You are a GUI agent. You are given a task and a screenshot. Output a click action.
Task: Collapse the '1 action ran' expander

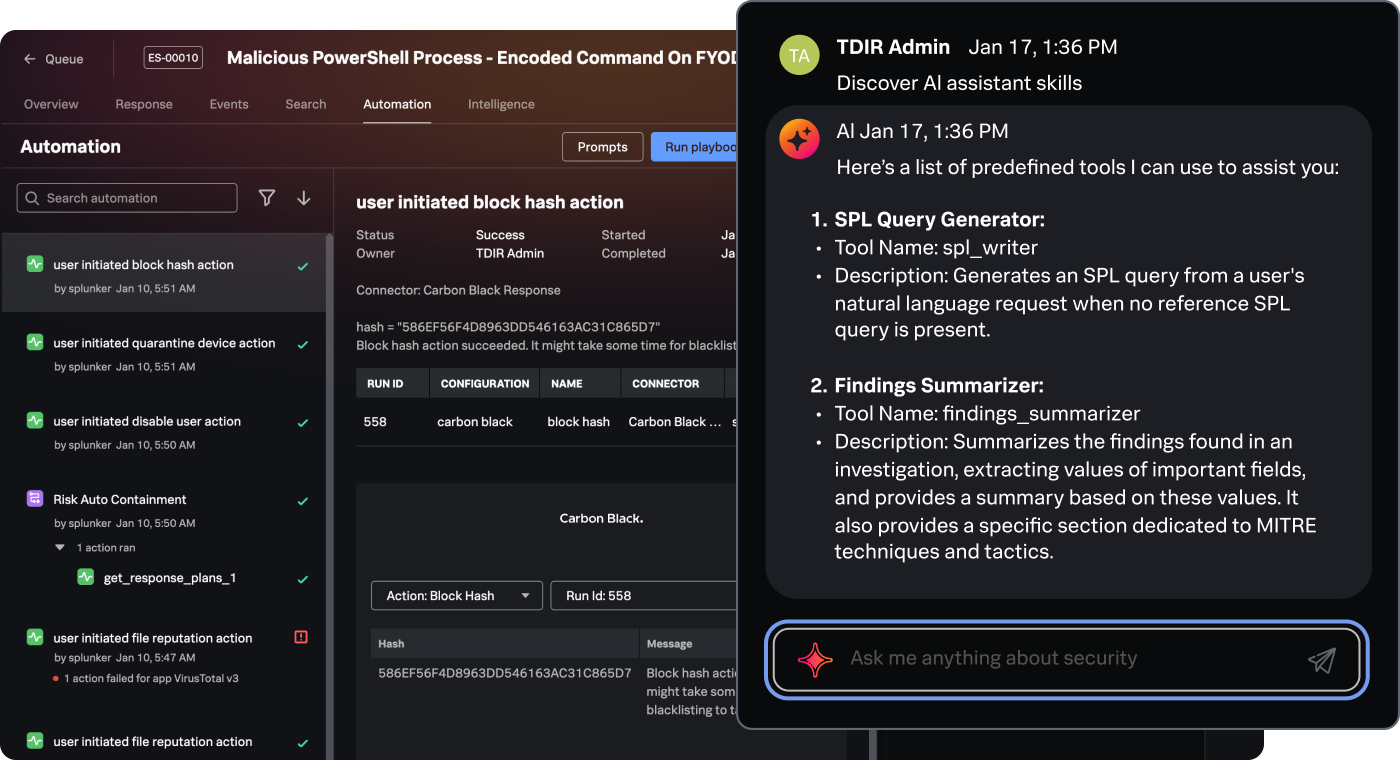point(60,548)
